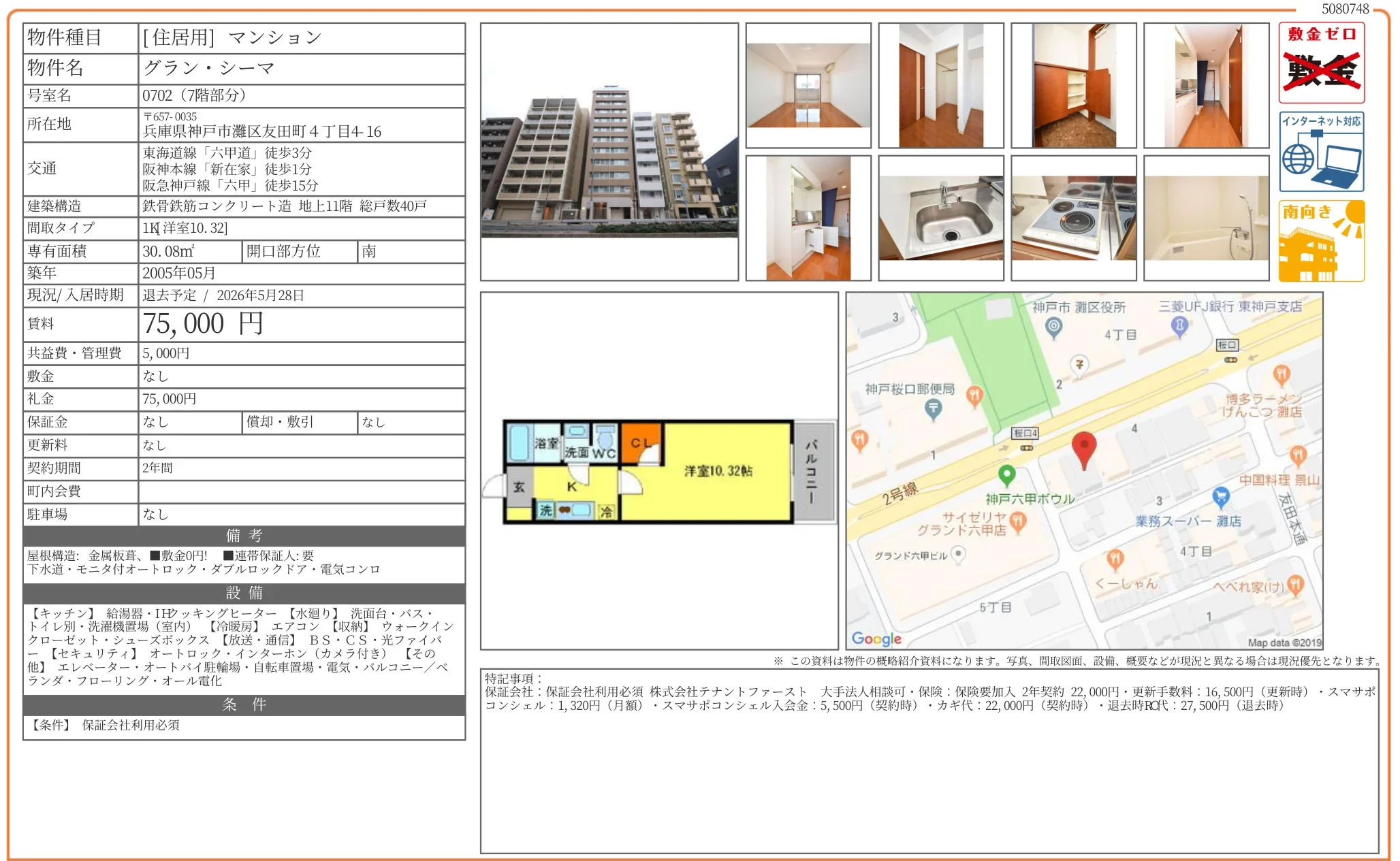1400x861 pixels.
Task: Click the 南向き sunny building badge
Action: (x=1321, y=240)
